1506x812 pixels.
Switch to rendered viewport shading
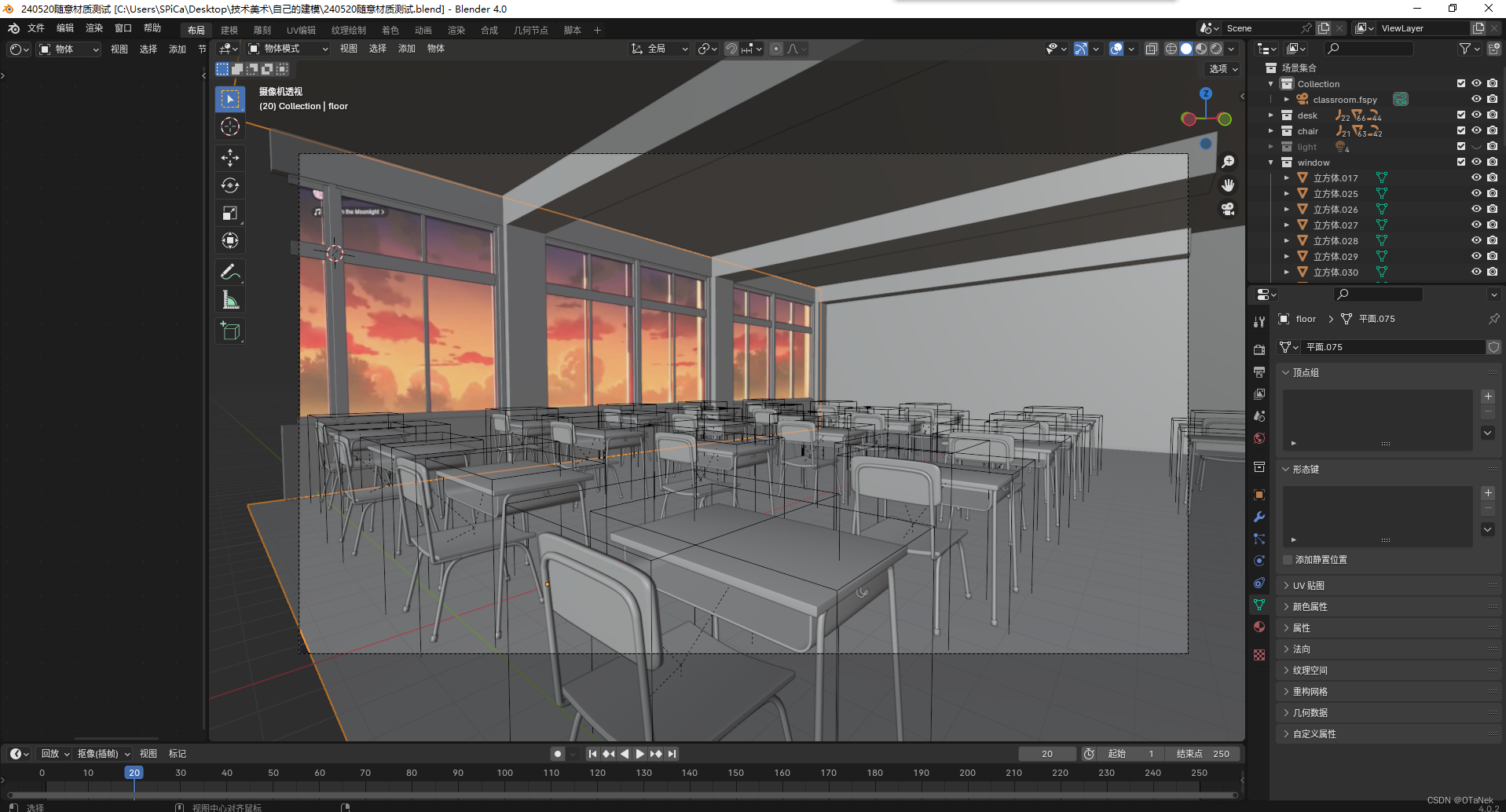pos(1216,49)
